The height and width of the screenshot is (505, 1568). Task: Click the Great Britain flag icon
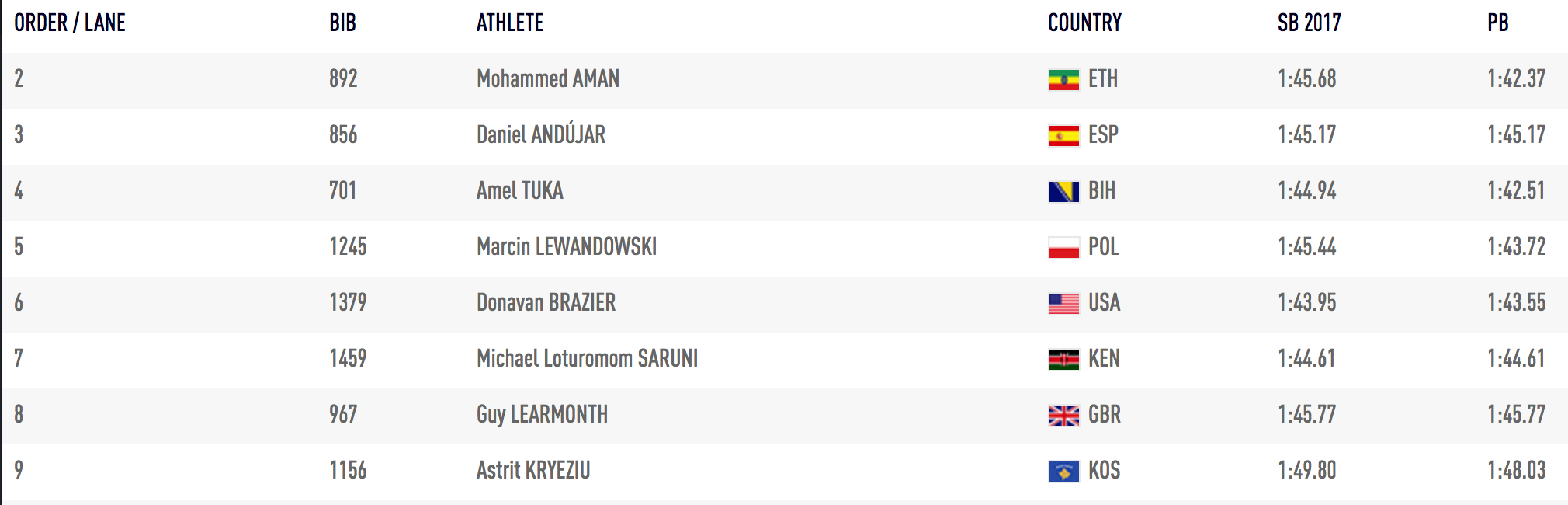(1063, 416)
